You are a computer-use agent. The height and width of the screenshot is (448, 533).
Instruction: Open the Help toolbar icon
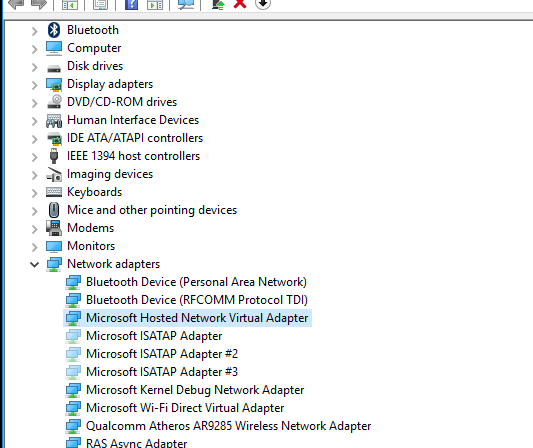(131, 4)
